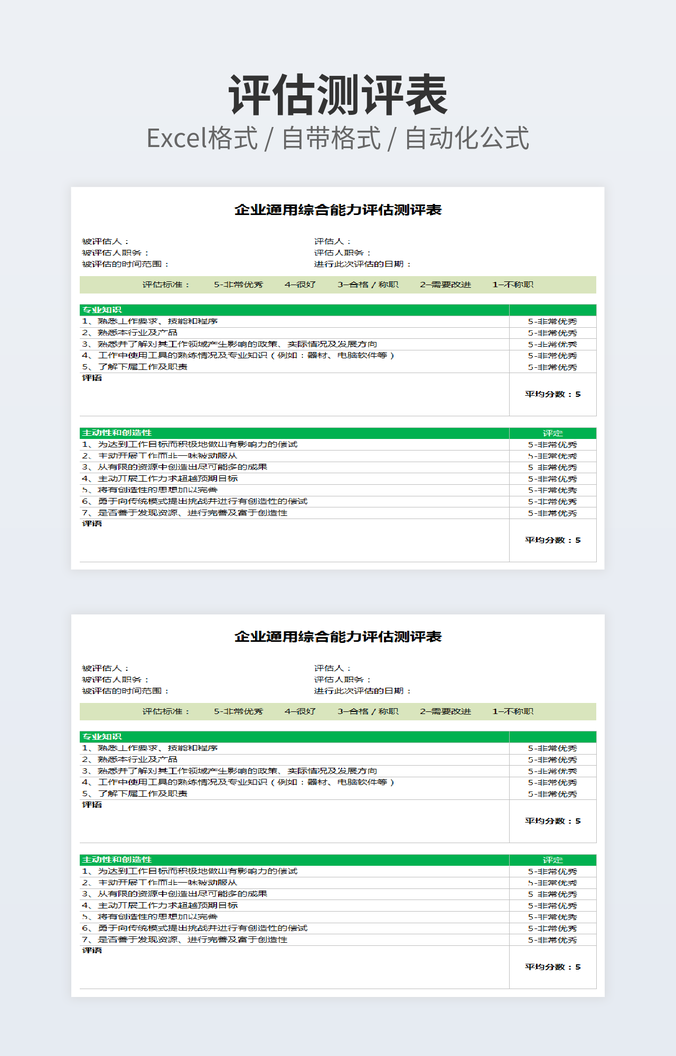Screen dimensions: 676x1056
Task: Click the upper sheet's title 企业通用综合能力评估测评表
Action: pos(338,210)
